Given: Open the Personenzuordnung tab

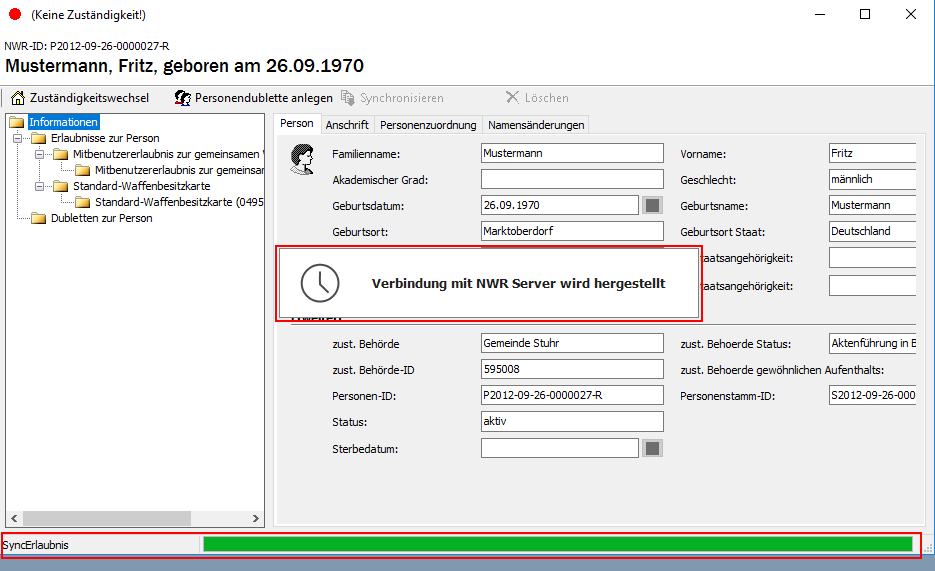Looking at the screenshot, I should [x=428, y=125].
